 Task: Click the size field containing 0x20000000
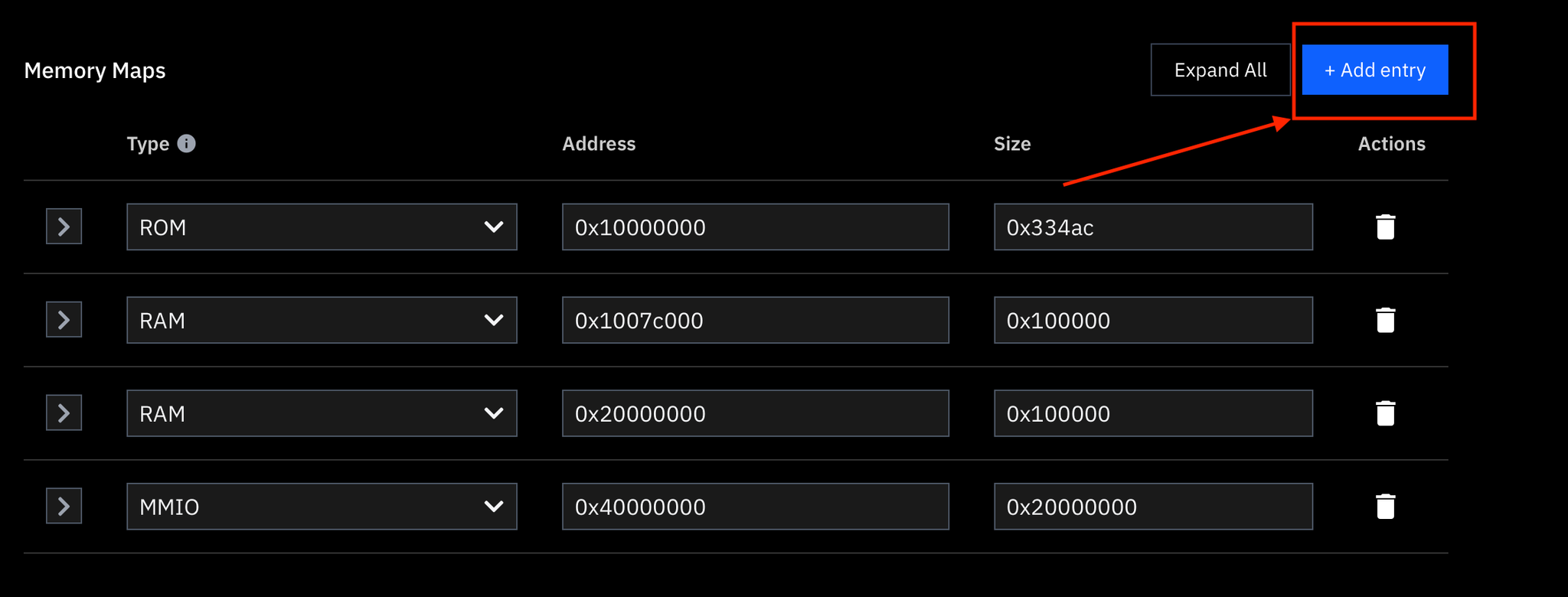tap(1153, 506)
